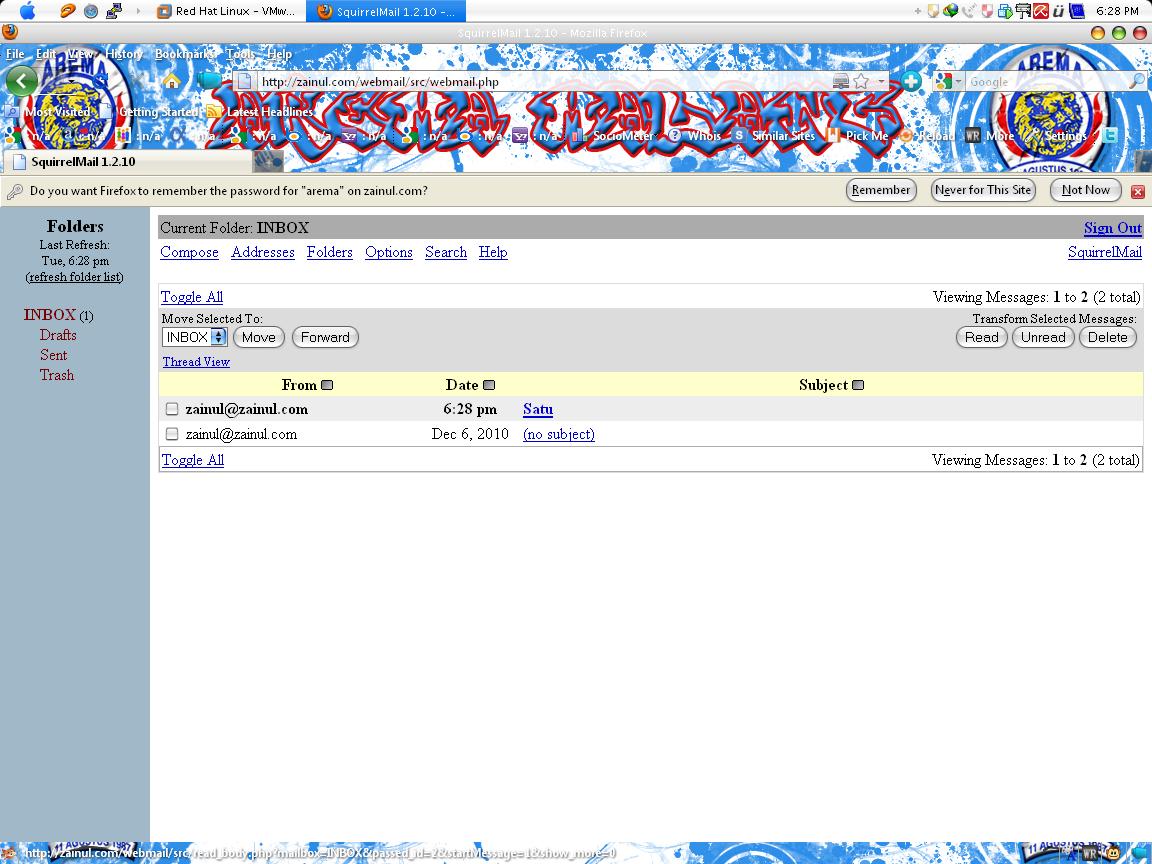1152x864 pixels.
Task: Click into the URL address field
Action: click(x=544, y=82)
